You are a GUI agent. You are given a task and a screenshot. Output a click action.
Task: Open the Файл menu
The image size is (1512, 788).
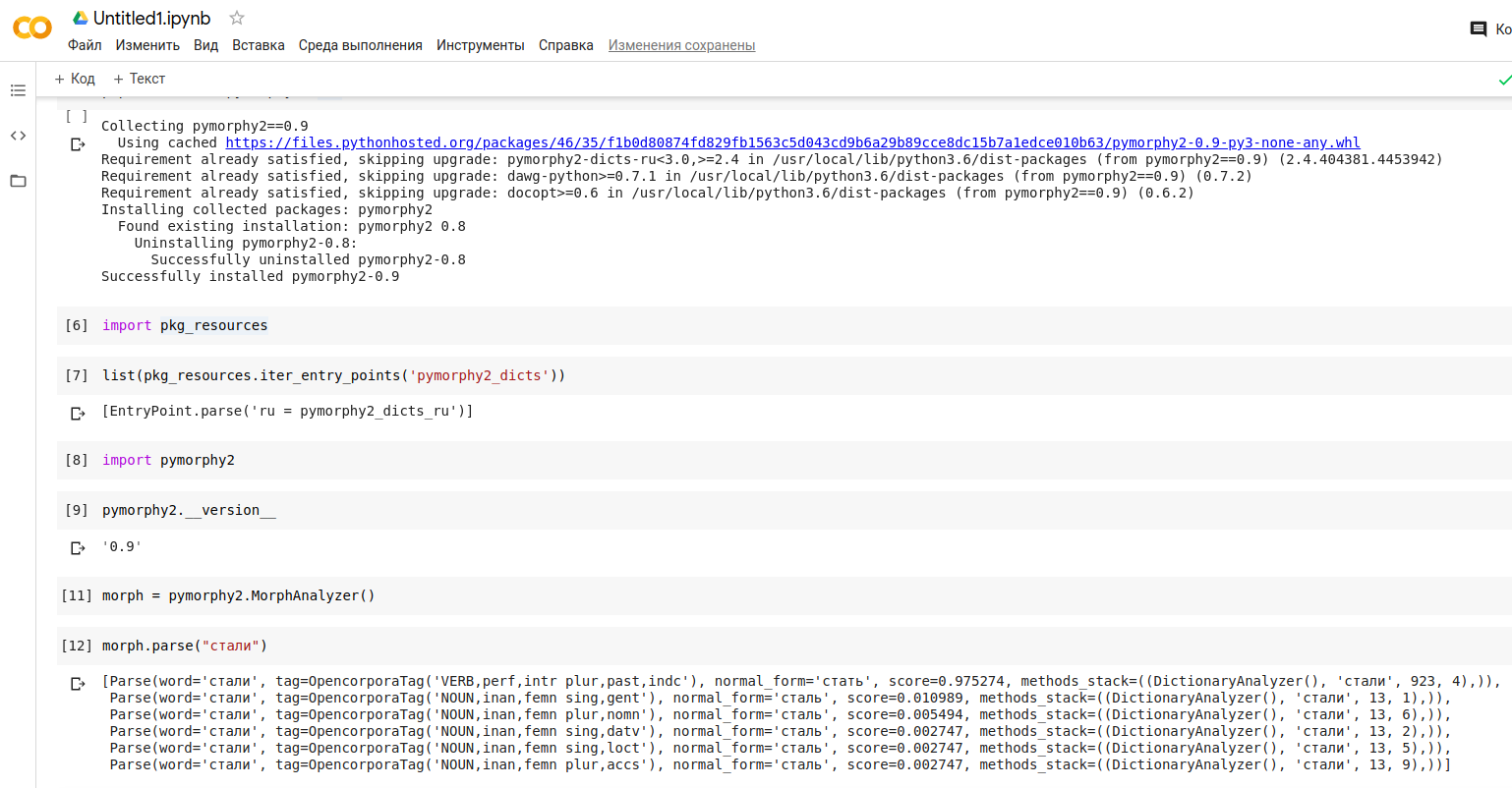coord(85,45)
